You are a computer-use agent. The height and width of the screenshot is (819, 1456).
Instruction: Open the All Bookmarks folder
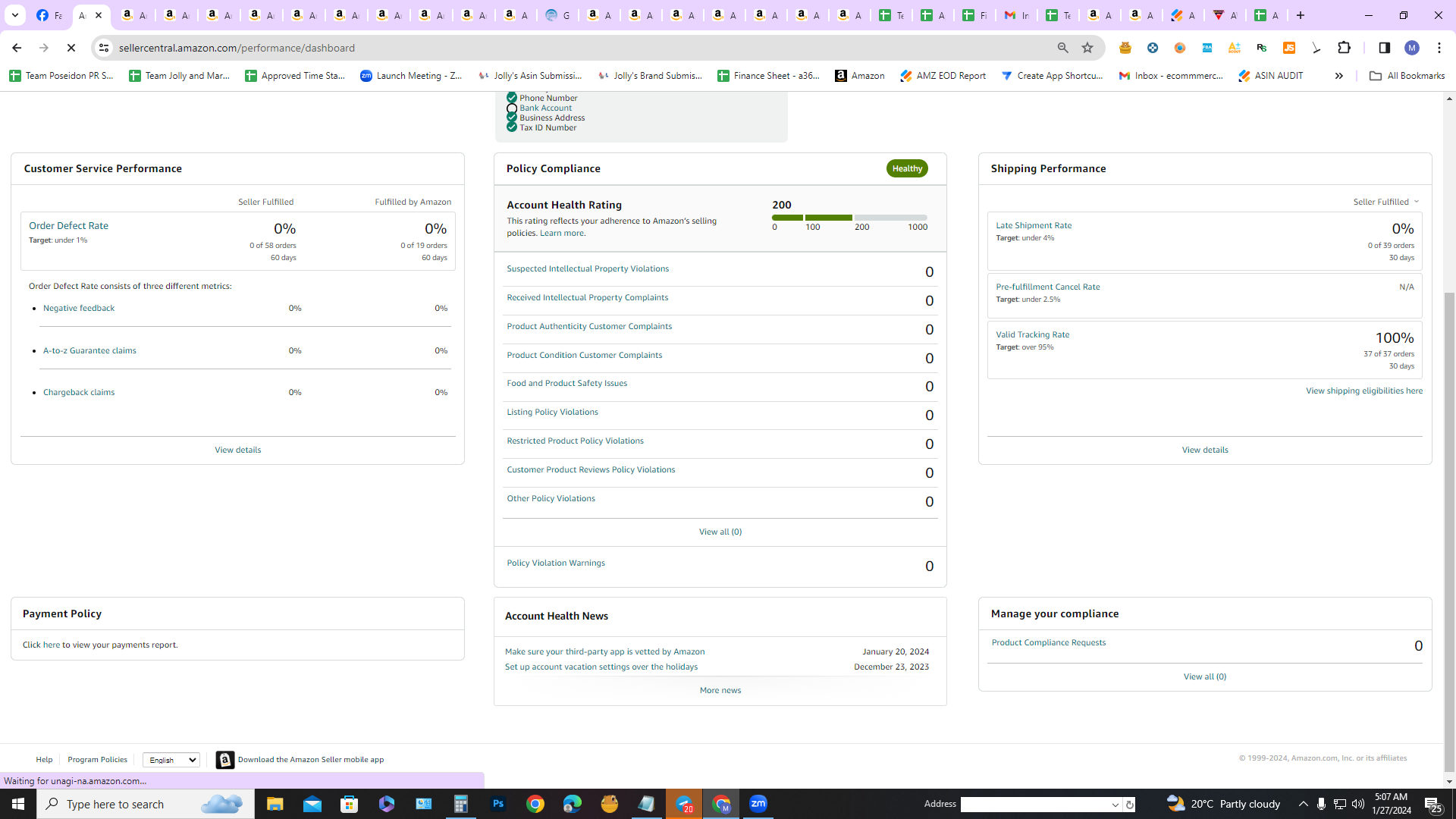coord(1407,76)
